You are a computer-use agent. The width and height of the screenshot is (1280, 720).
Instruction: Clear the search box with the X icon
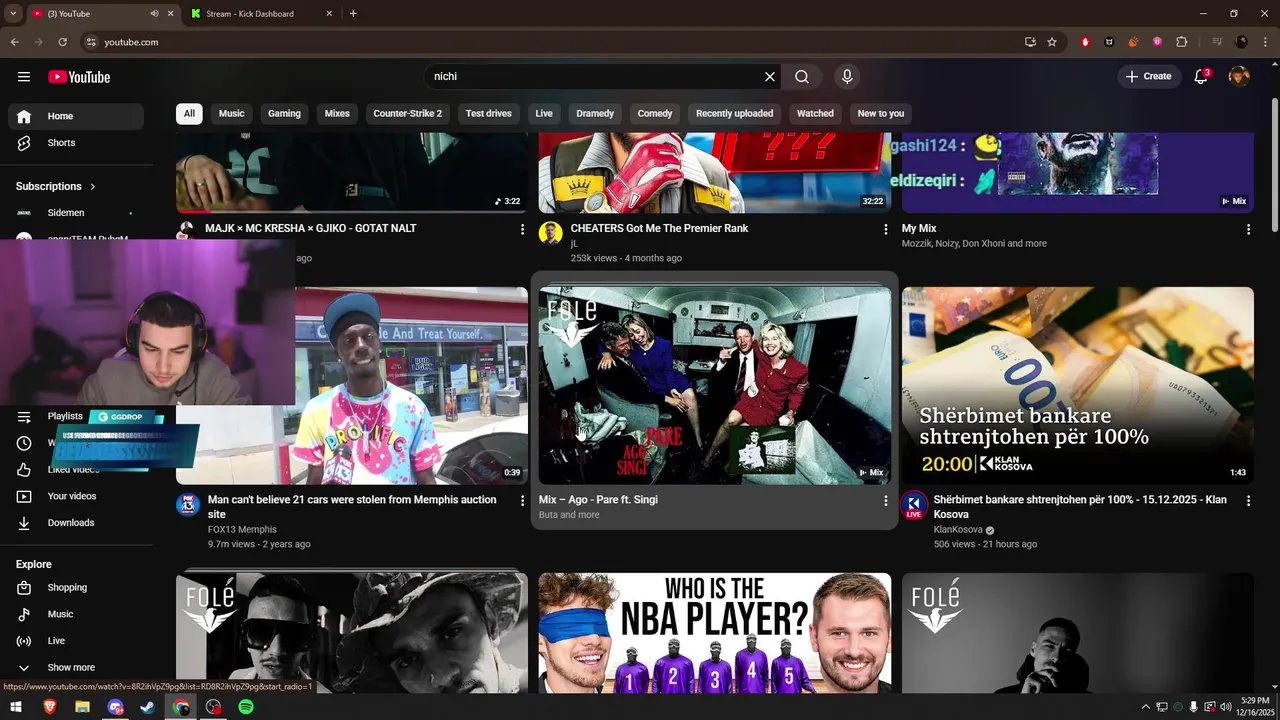pos(770,77)
